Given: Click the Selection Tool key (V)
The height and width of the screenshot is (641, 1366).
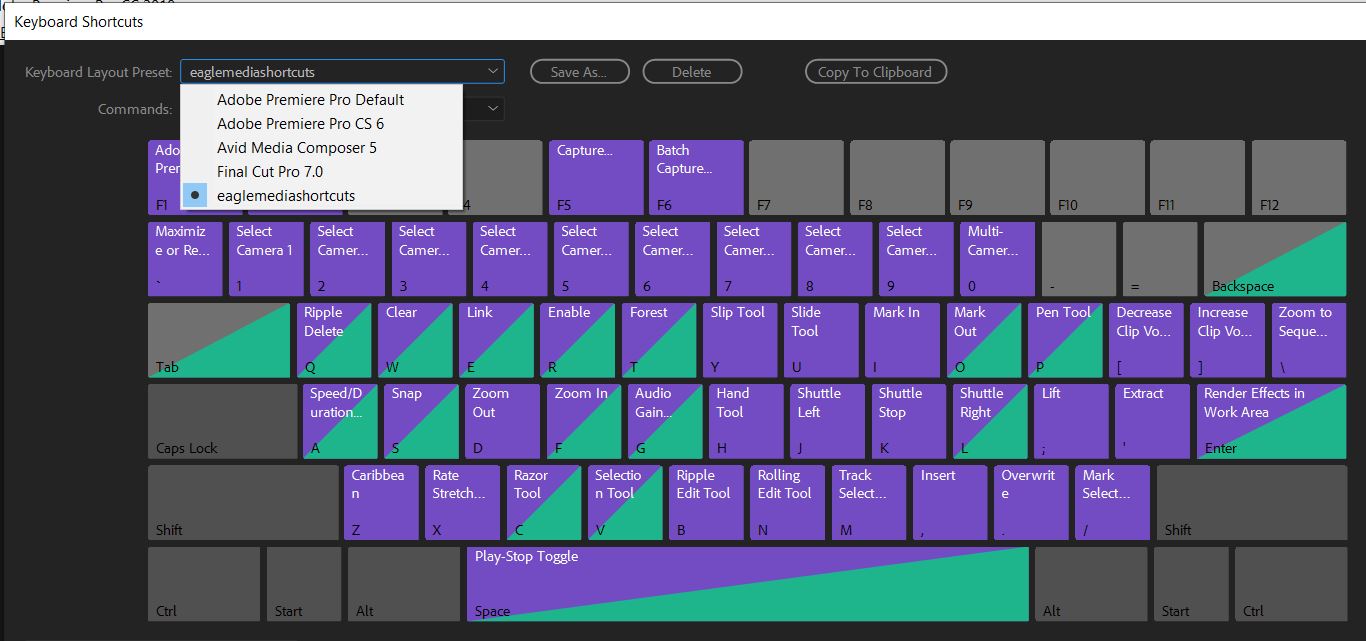Looking at the screenshot, I should click(624, 502).
